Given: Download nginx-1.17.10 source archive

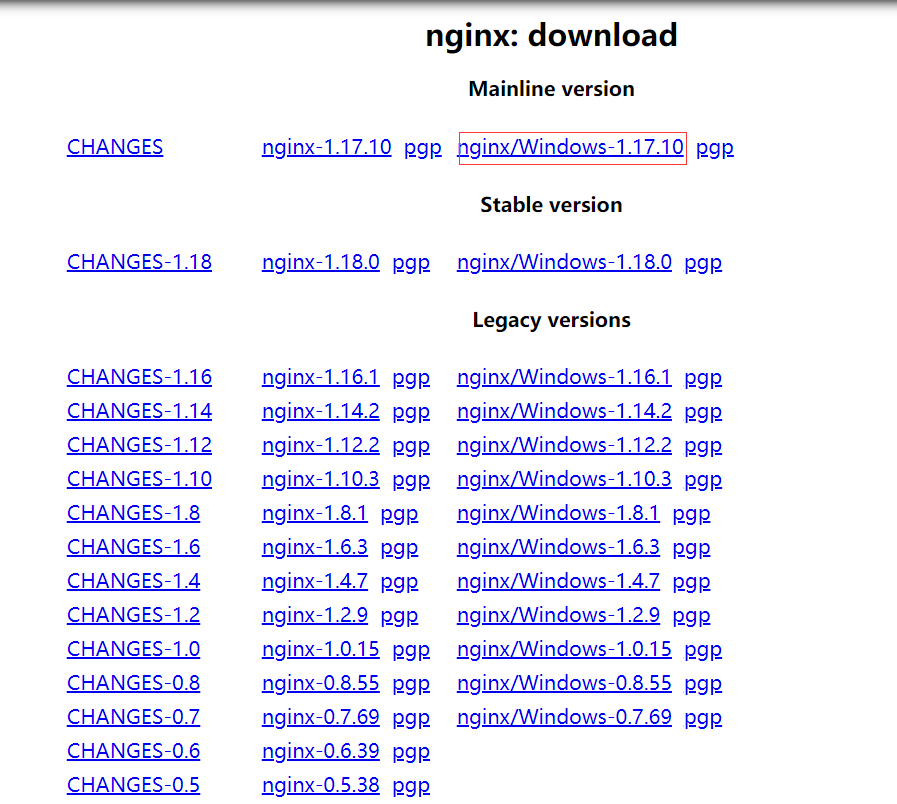Looking at the screenshot, I should click(326, 147).
